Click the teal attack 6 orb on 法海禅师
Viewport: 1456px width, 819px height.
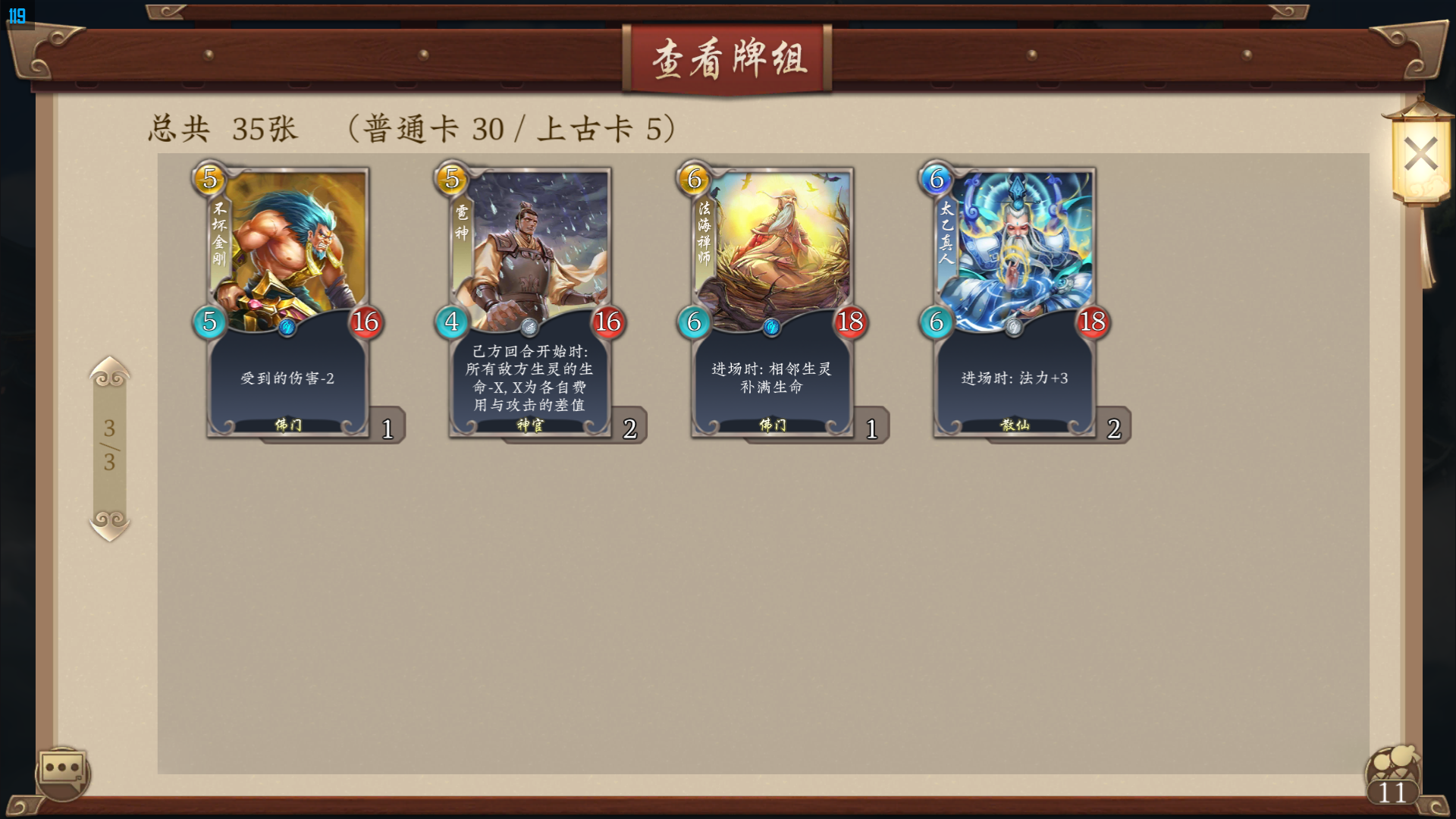point(694,322)
